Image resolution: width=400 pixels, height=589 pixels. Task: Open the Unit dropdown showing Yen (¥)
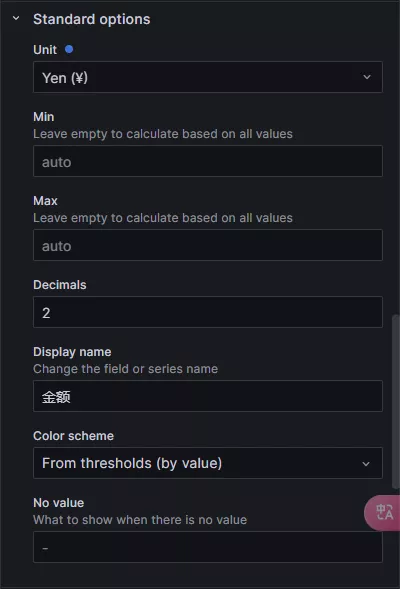(x=208, y=77)
